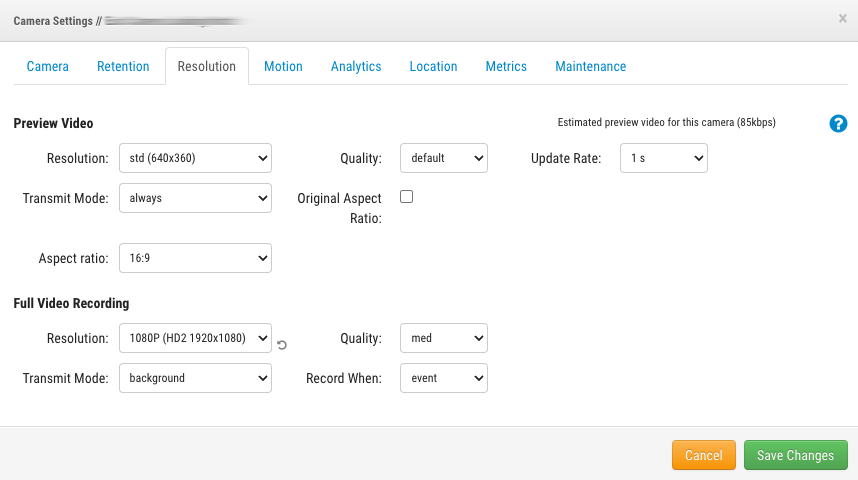The height and width of the screenshot is (480, 858).
Task: Open Full Video Recording Resolution 1080P dropdown
Action: [195, 338]
